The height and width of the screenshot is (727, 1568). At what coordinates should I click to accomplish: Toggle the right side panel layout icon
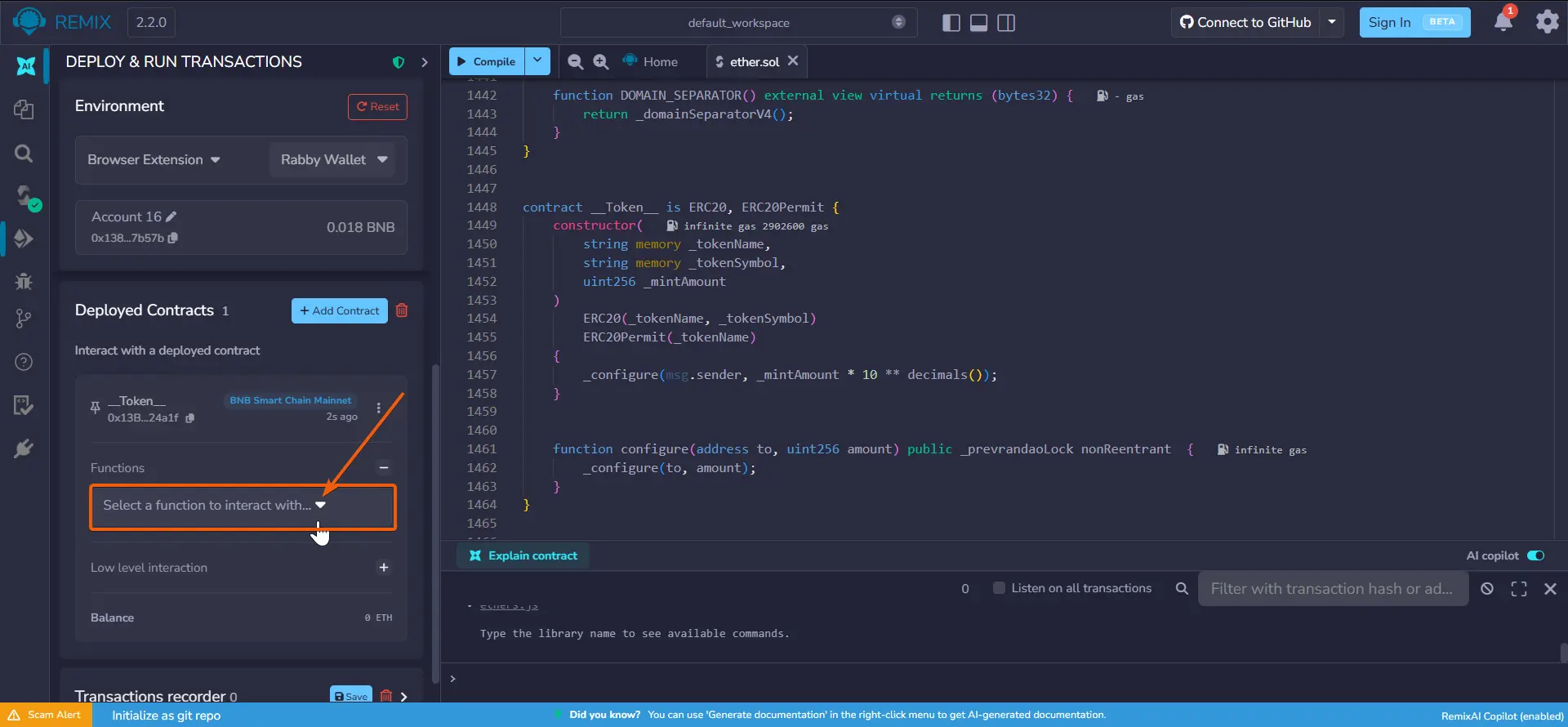[x=1006, y=23]
